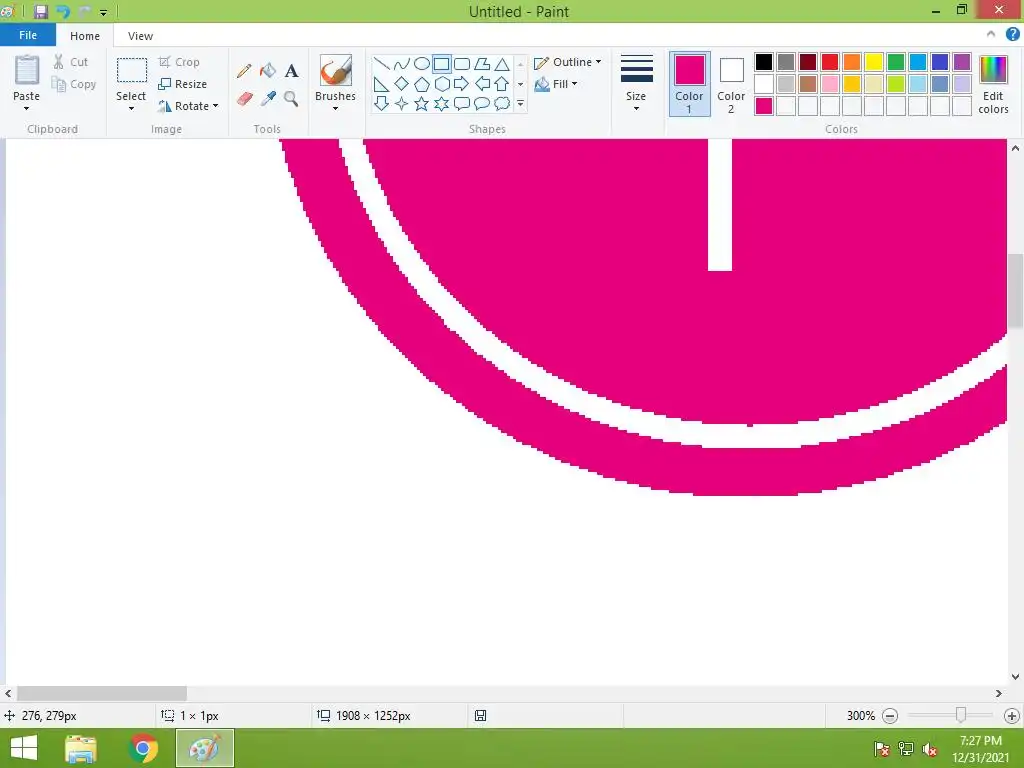Image resolution: width=1024 pixels, height=768 pixels.
Task: Select the Text tool
Action: pyautogui.click(x=291, y=71)
